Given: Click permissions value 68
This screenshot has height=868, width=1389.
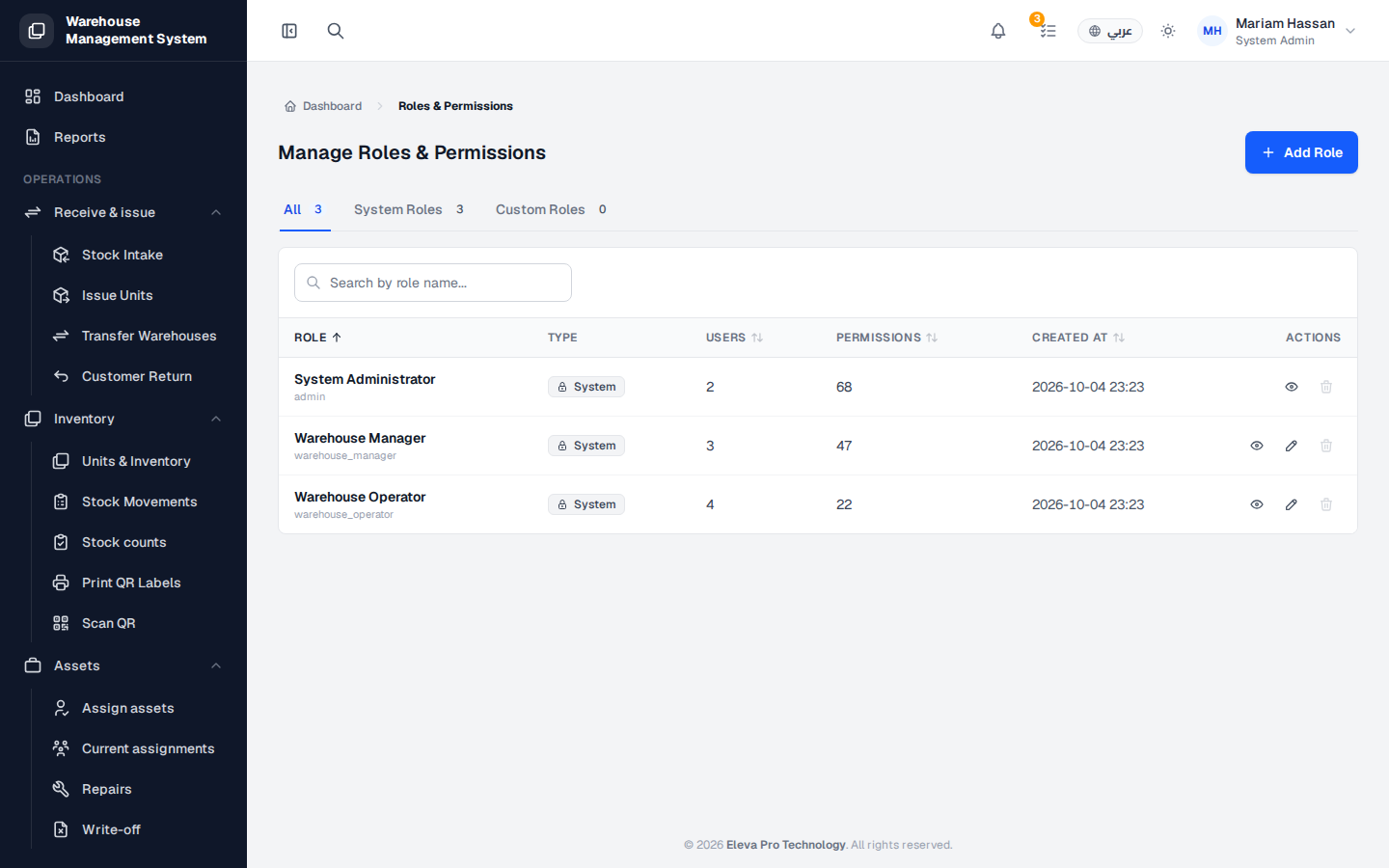Looking at the screenshot, I should click(844, 387).
